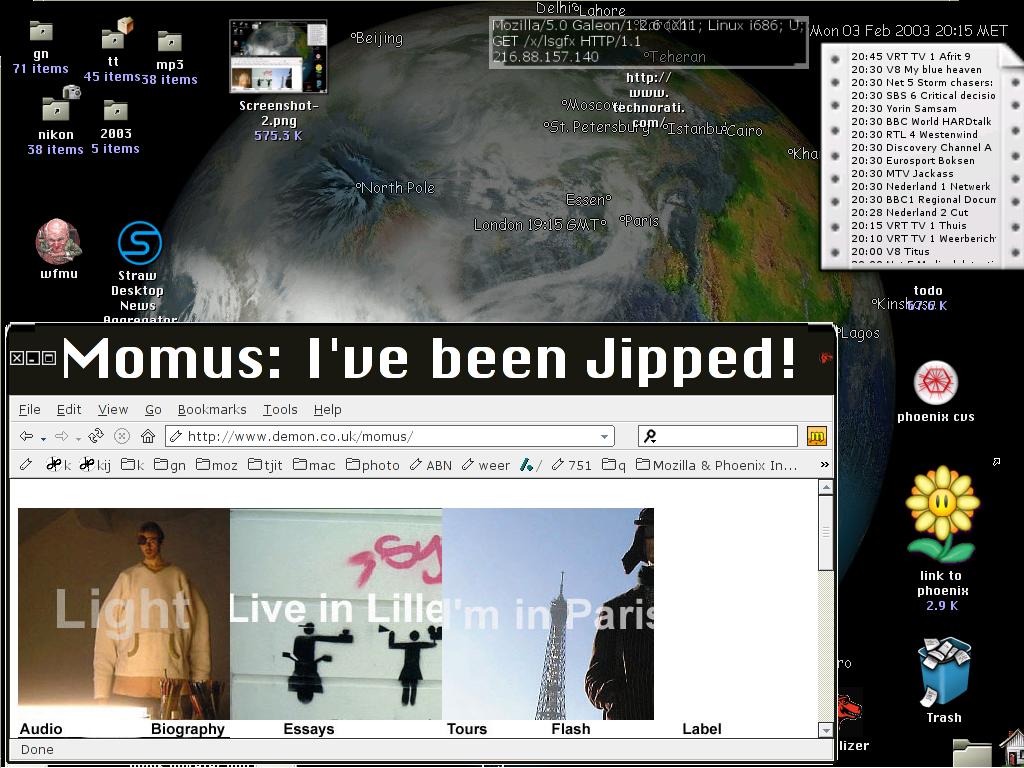Select '20:30 BBC World HARDtalk' TV listing
The width and height of the screenshot is (1024, 768).
[x=921, y=121]
